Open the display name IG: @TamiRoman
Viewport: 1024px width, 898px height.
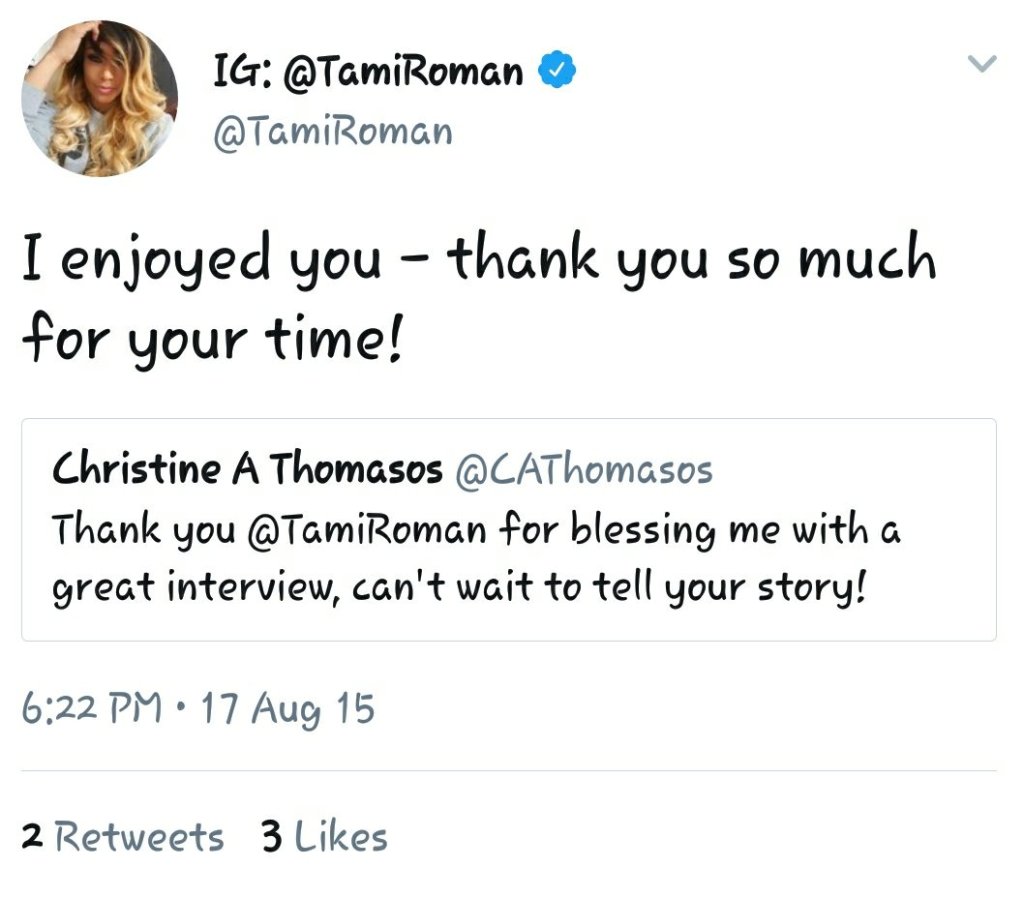click(x=368, y=72)
